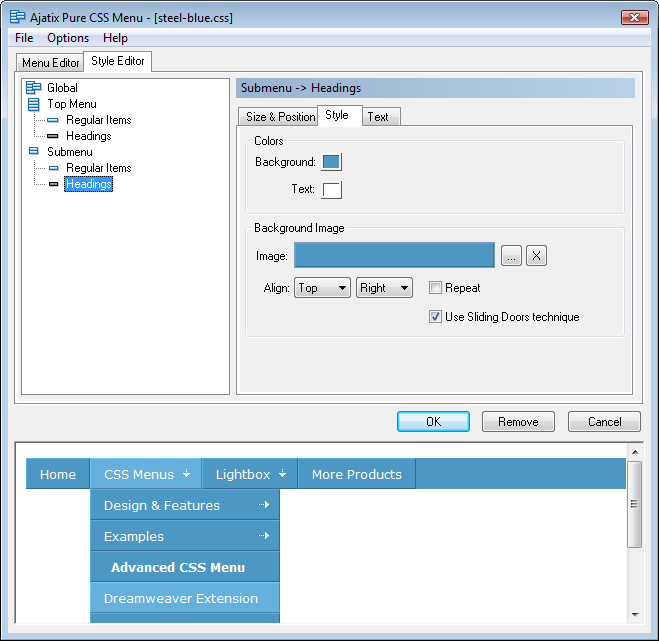
Task: Click the preview scrollbar down arrow
Action: (635, 615)
